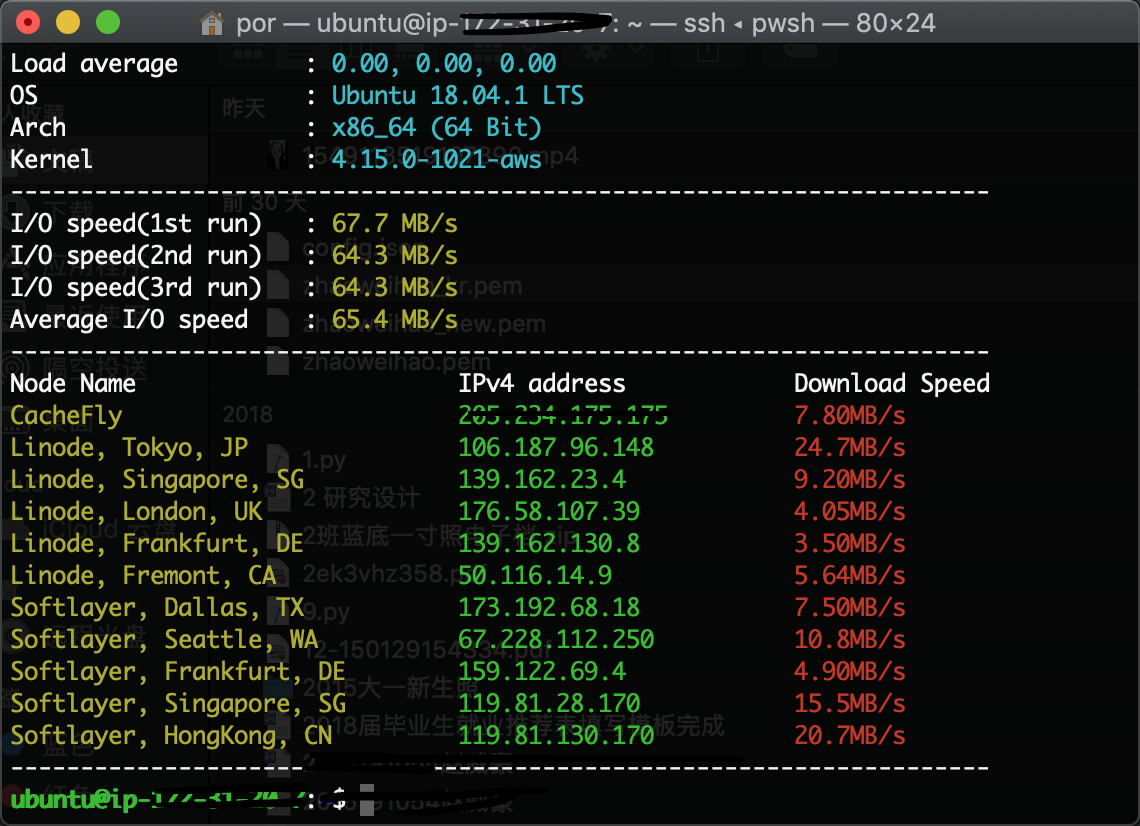Select the kernel version 4.15.0-1021-aws

[x=436, y=160]
